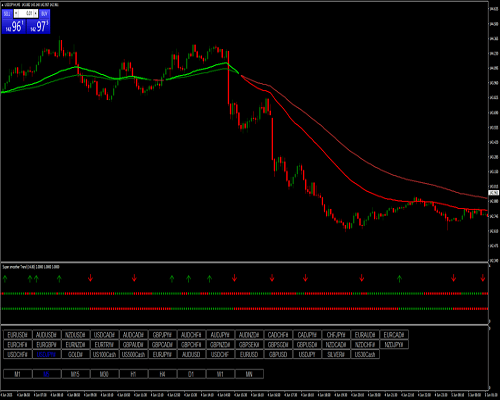Click the lot volume input field
Screen dimensions: 500x400
click(26, 13)
